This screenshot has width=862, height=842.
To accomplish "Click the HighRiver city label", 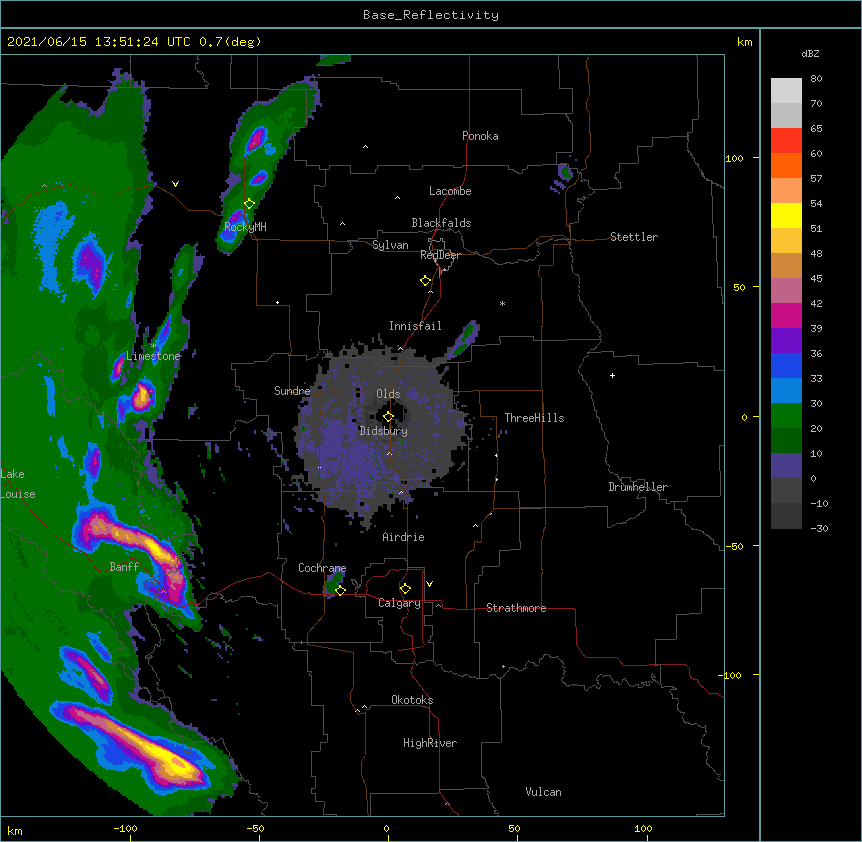I will click(430, 743).
